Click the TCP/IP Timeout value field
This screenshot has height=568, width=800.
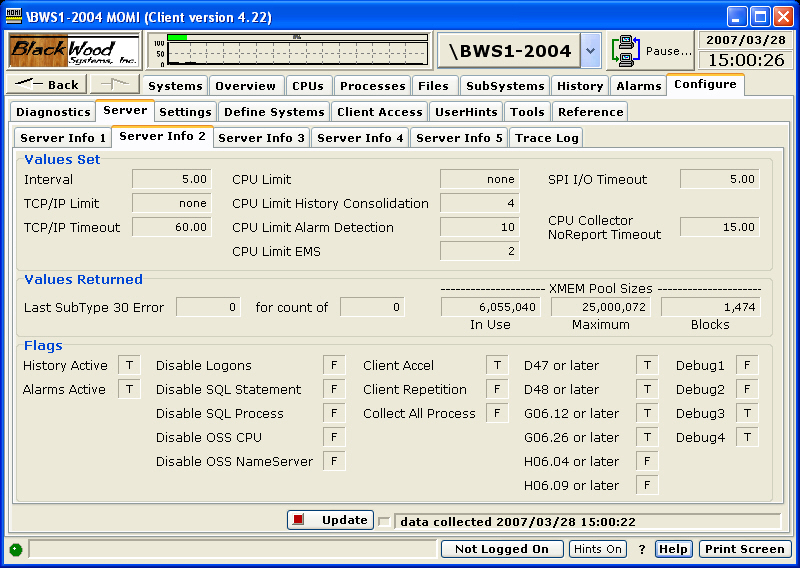172,227
